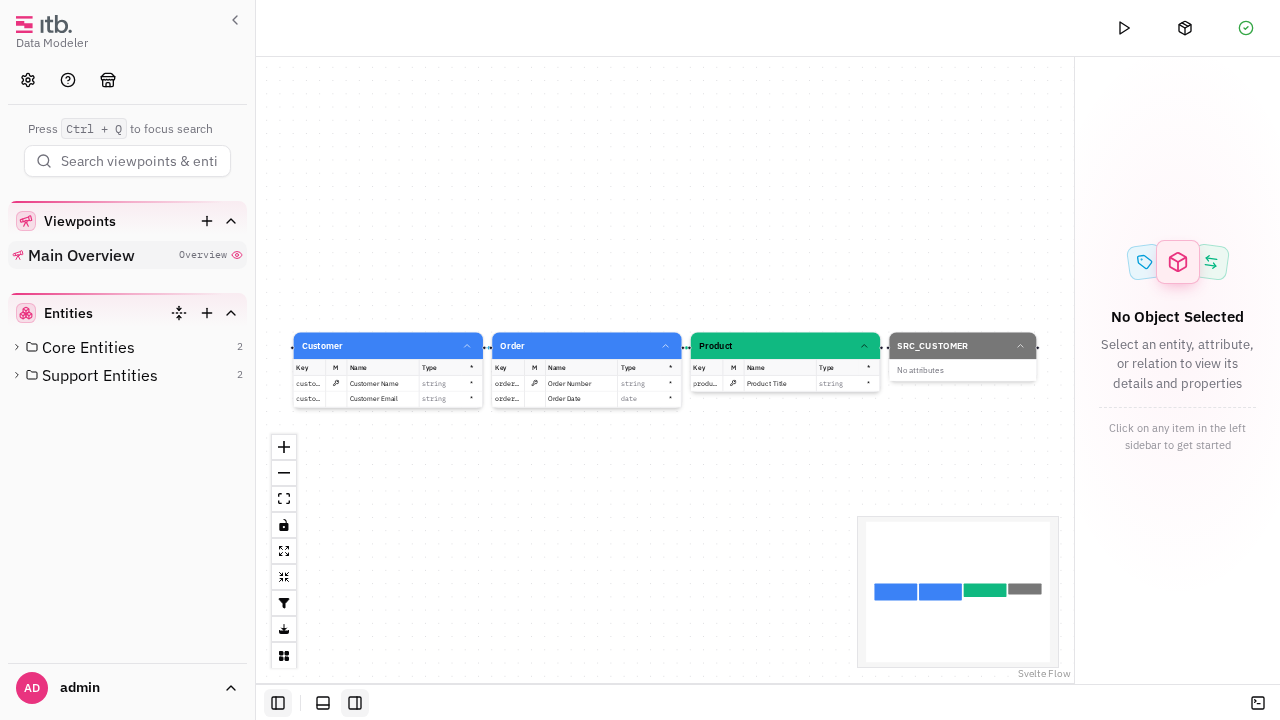Click the Order Date attribute row

point(586,398)
